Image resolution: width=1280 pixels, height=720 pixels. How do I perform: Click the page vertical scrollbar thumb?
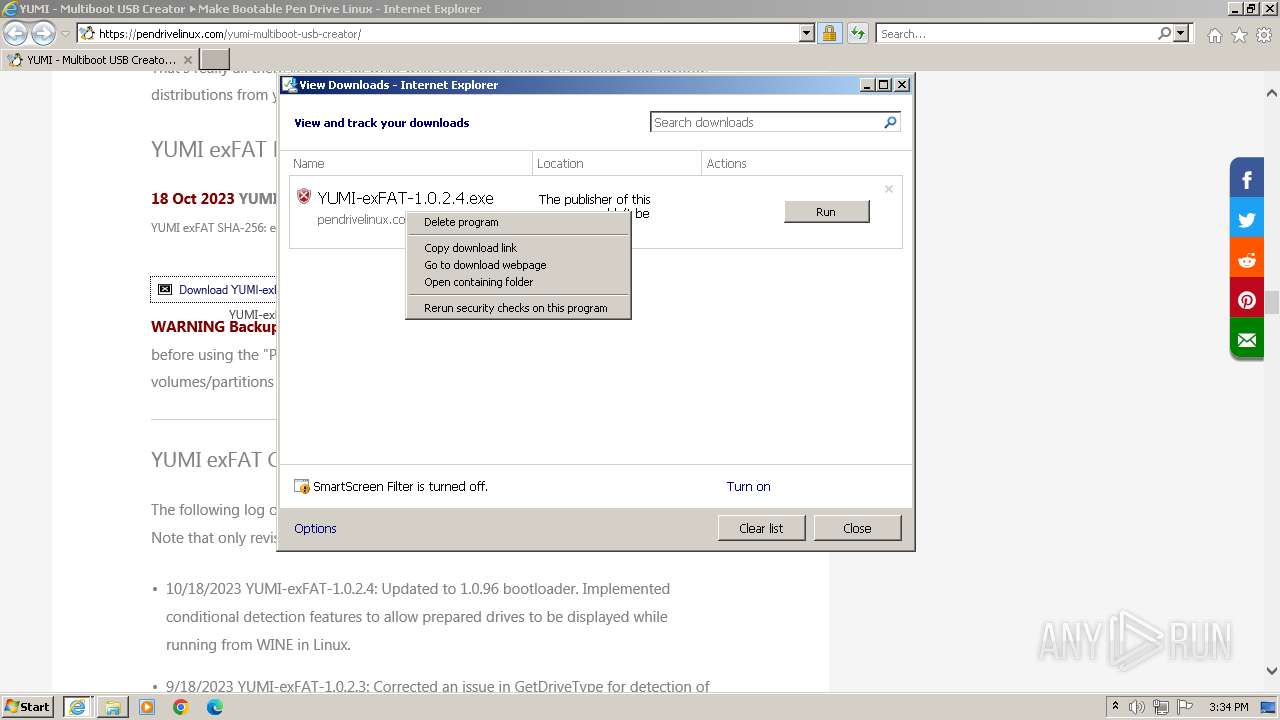pos(1272,302)
